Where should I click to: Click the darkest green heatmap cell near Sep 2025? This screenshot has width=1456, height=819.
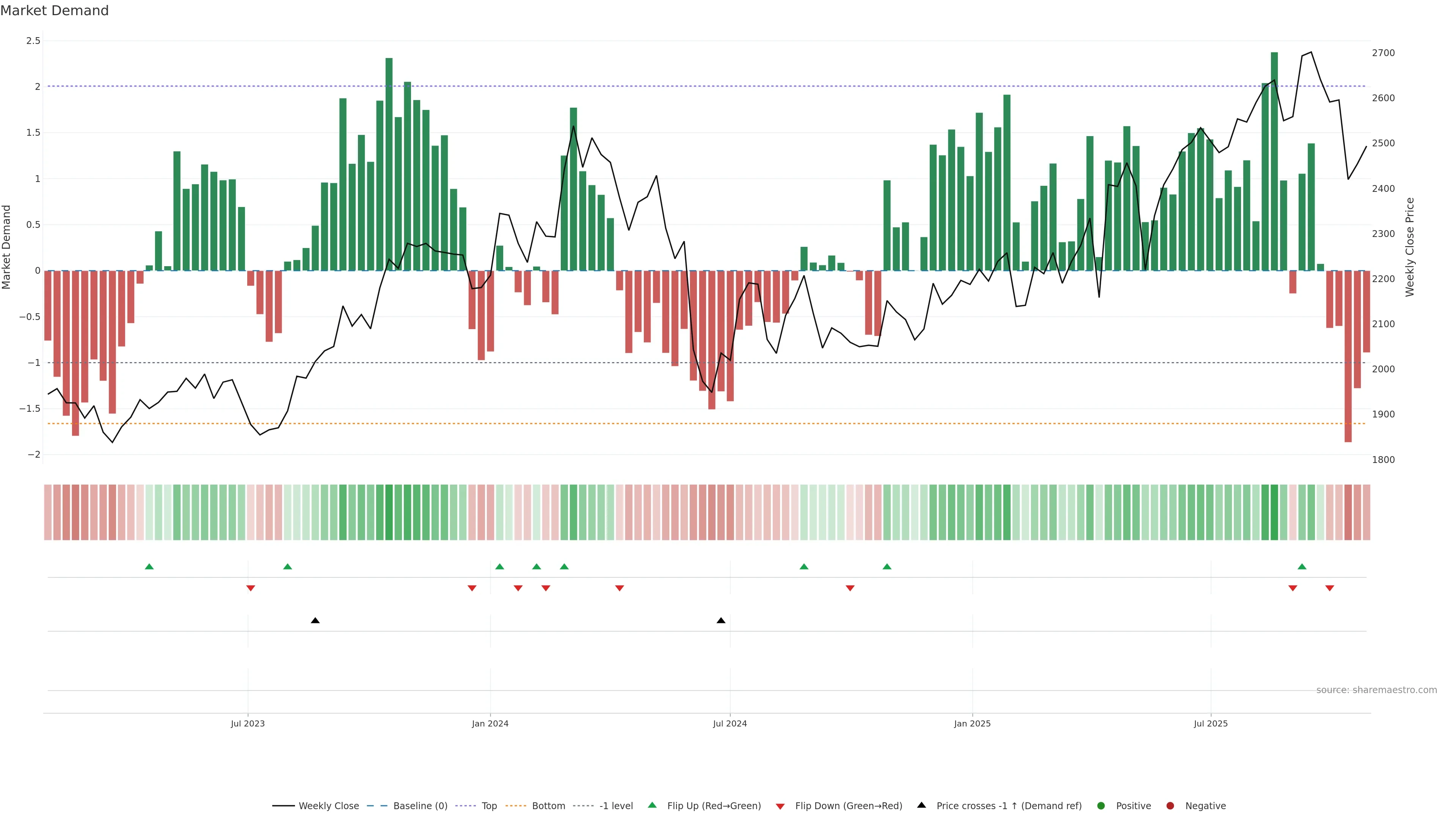pyautogui.click(x=1274, y=512)
